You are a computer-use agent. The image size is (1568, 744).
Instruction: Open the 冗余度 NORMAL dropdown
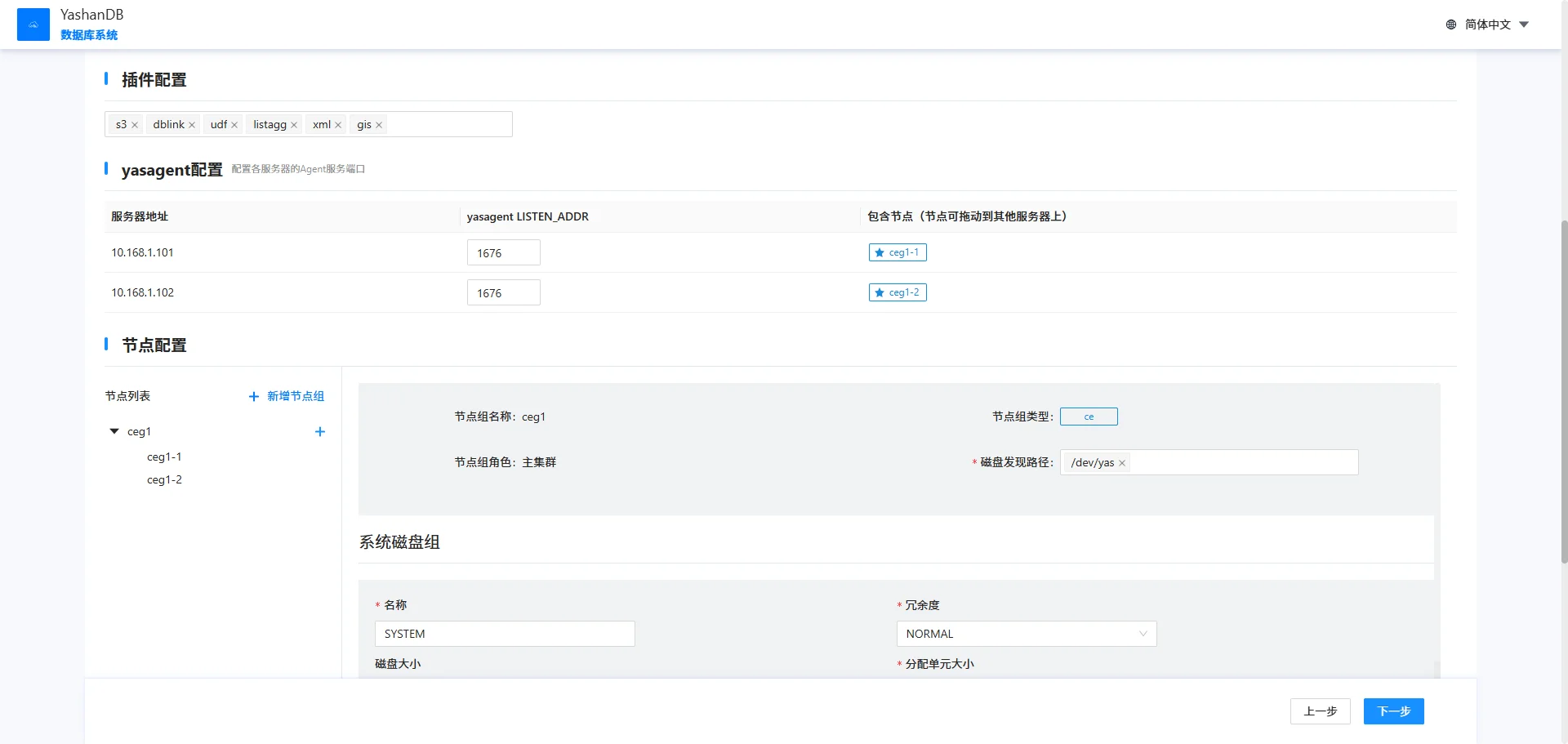(x=1026, y=634)
